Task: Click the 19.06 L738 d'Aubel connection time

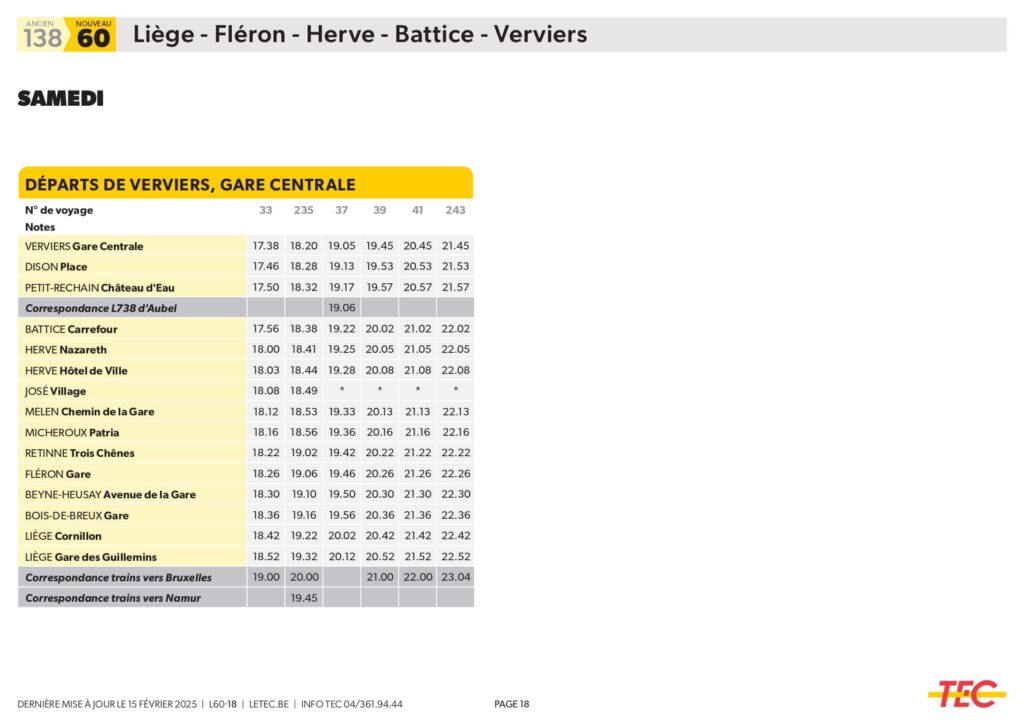Action: click(x=342, y=308)
